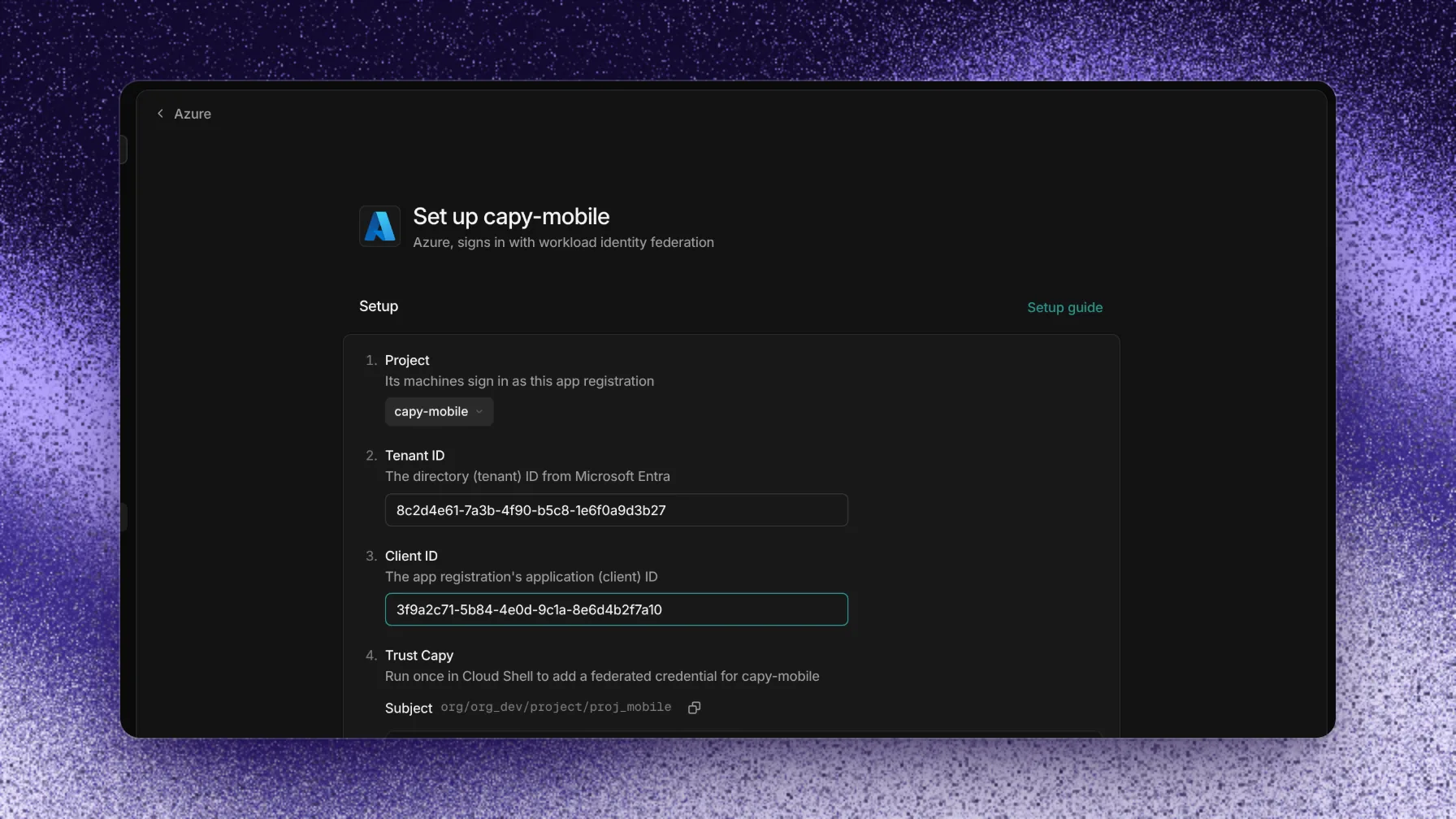Open the Setup guide link
Image resolution: width=1456 pixels, height=819 pixels.
click(1064, 307)
